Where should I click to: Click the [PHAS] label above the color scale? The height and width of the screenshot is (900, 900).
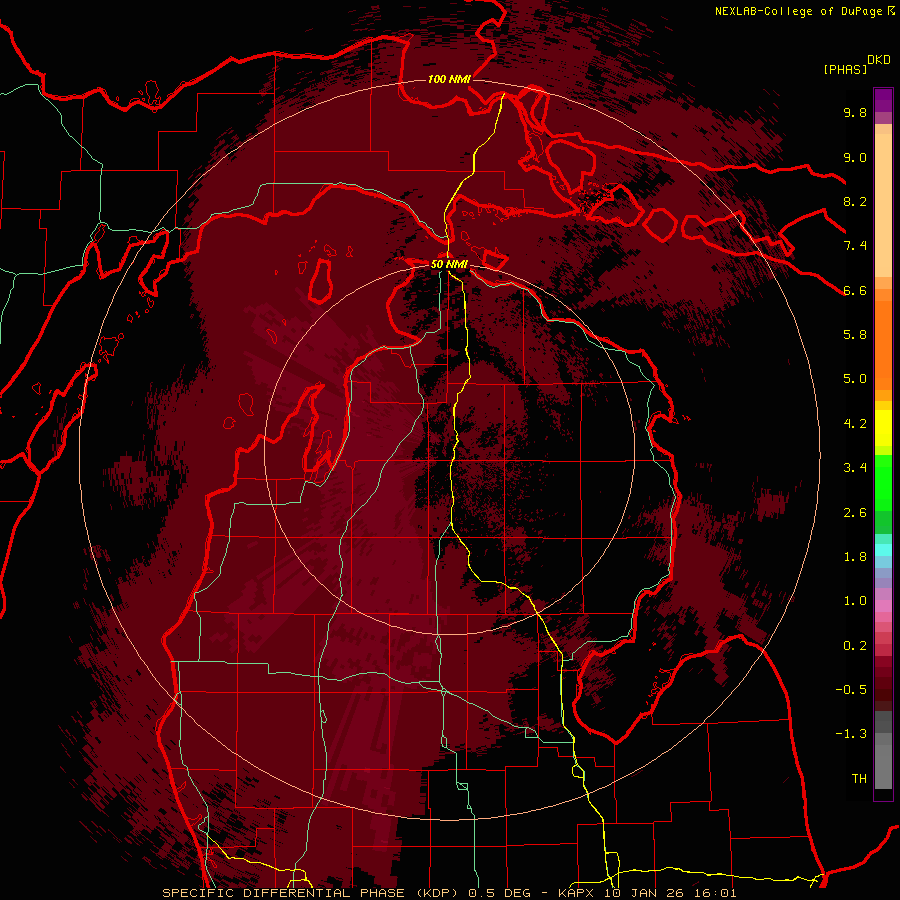coord(845,69)
